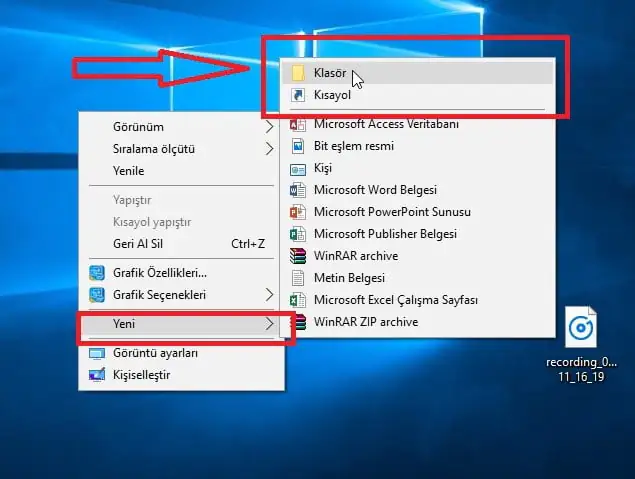Click the recording_0... 11_16_19 file label

coord(581,369)
